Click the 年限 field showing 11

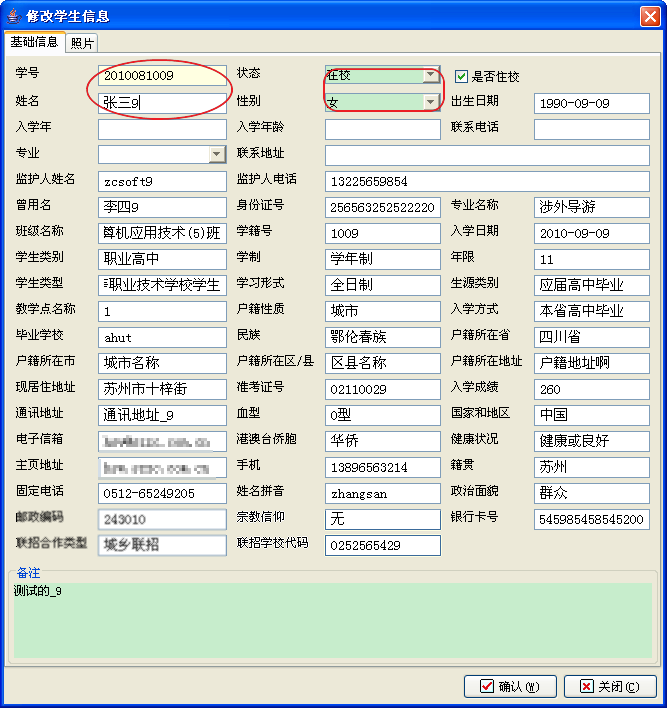point(592,259)
